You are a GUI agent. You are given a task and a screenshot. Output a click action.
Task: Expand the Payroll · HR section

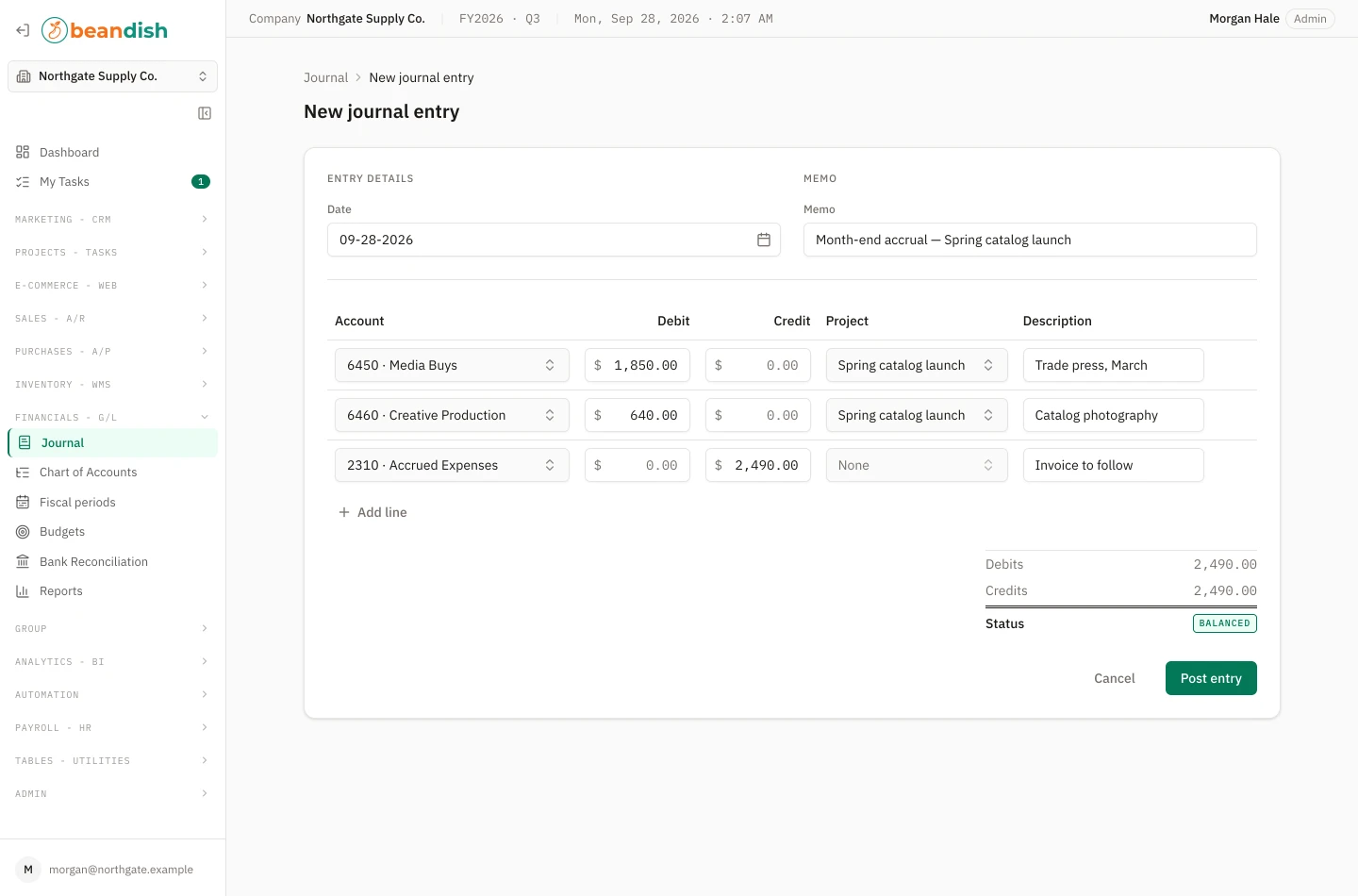pyautogui.click(x=112, y=728)
